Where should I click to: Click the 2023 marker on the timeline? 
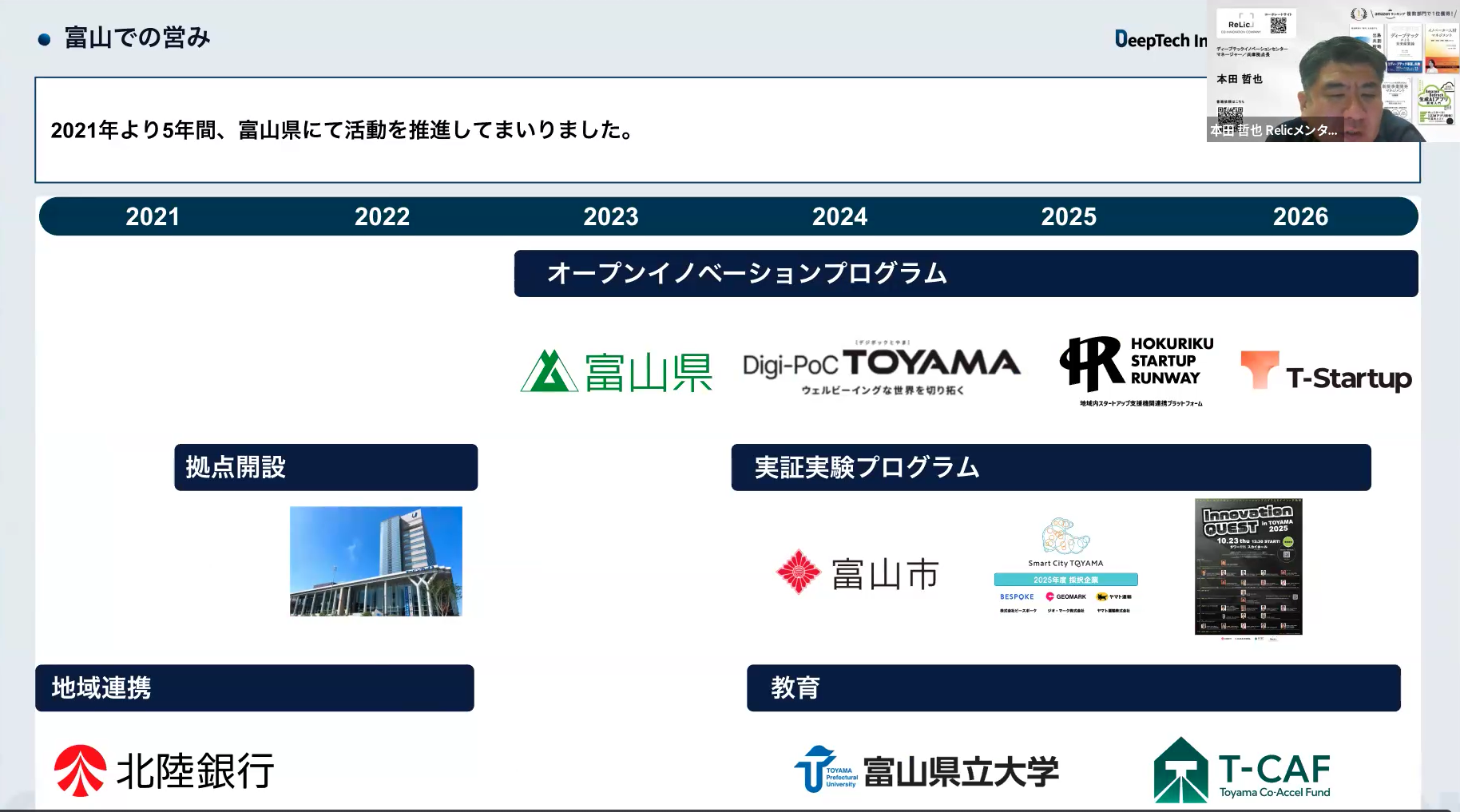coord(611,216)
